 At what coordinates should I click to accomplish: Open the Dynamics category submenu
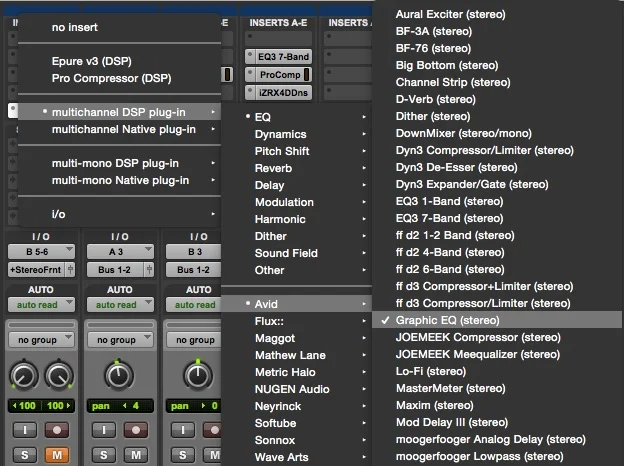[296, 134]
